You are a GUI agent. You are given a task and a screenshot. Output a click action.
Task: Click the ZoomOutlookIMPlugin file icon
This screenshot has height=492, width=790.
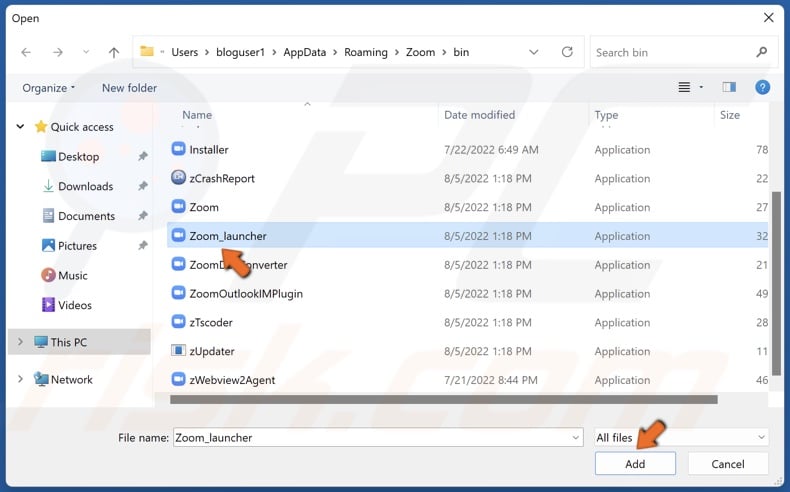coord(178,293)
